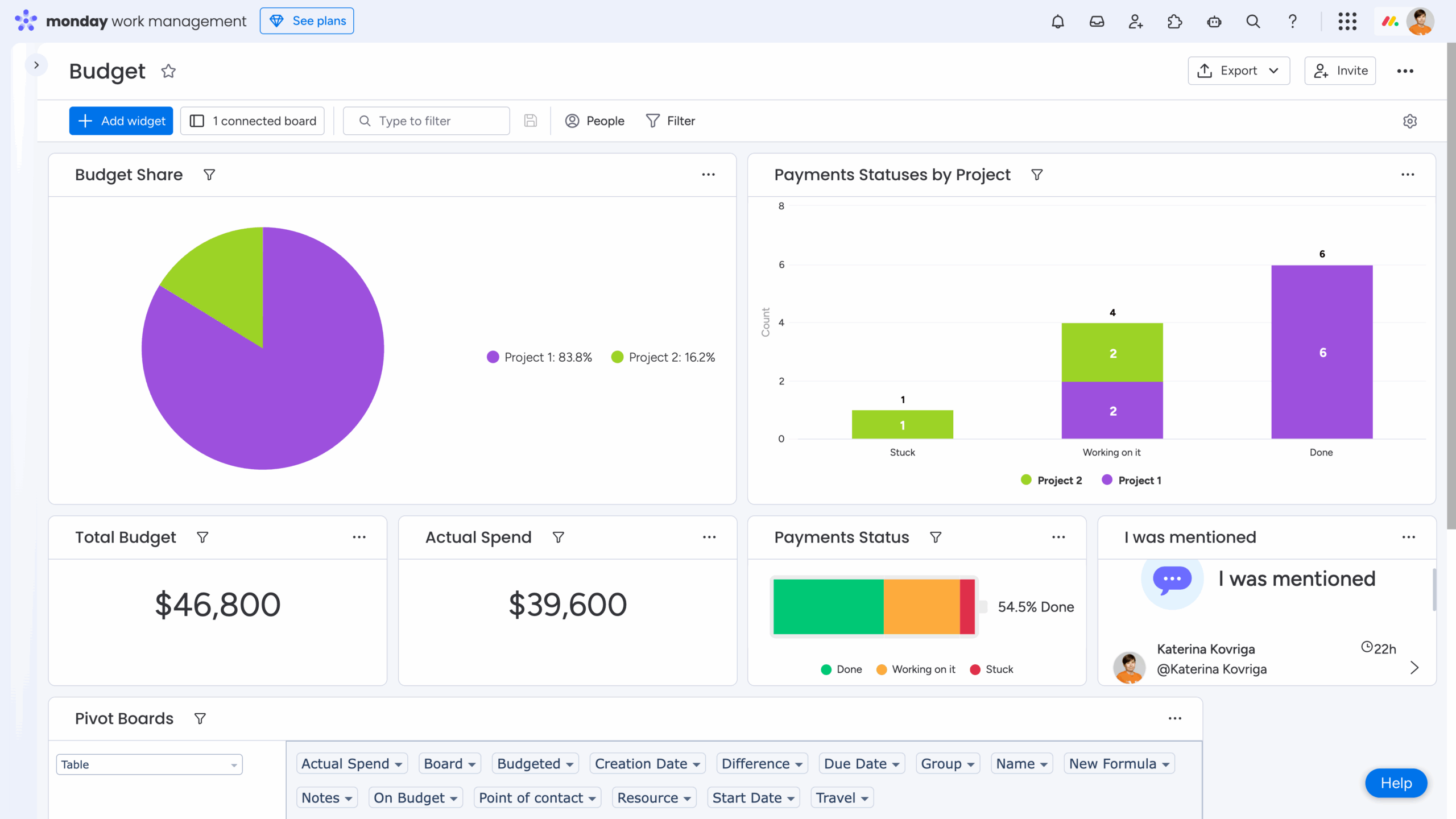Image resolution: width=1456 pixels, height=819 pixels.
Task: Click the See plans button
Action: pos(307,20)
